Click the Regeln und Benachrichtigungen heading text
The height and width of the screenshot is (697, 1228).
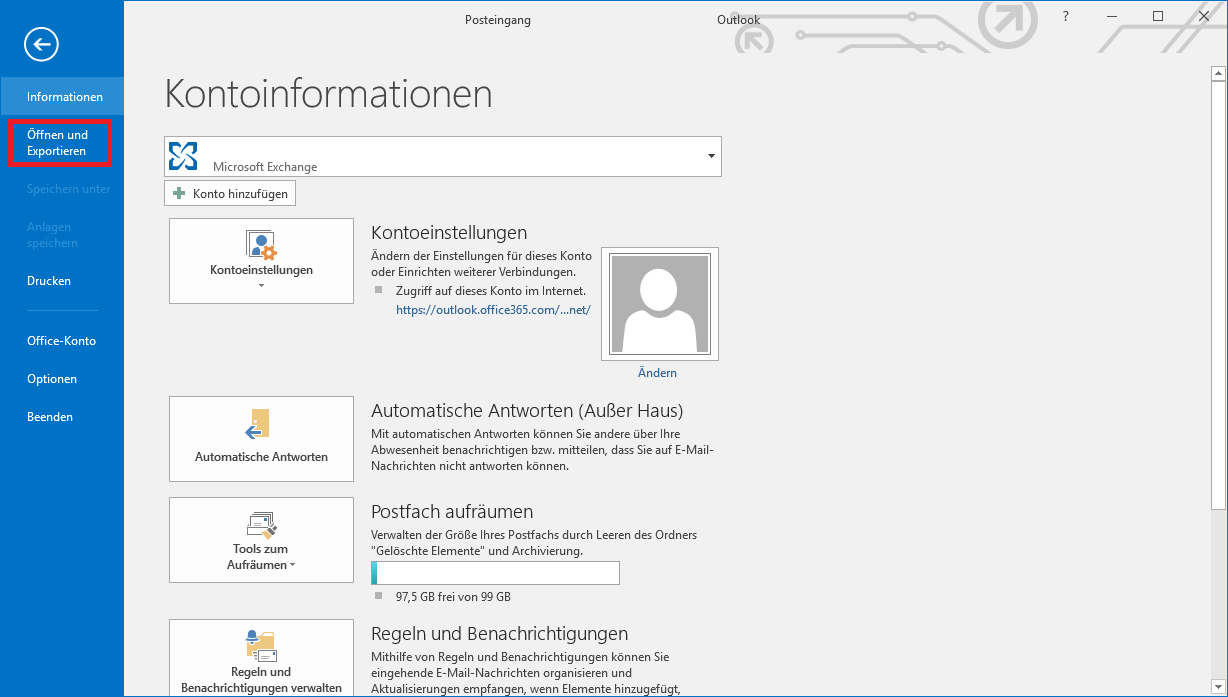pos(499,634)
